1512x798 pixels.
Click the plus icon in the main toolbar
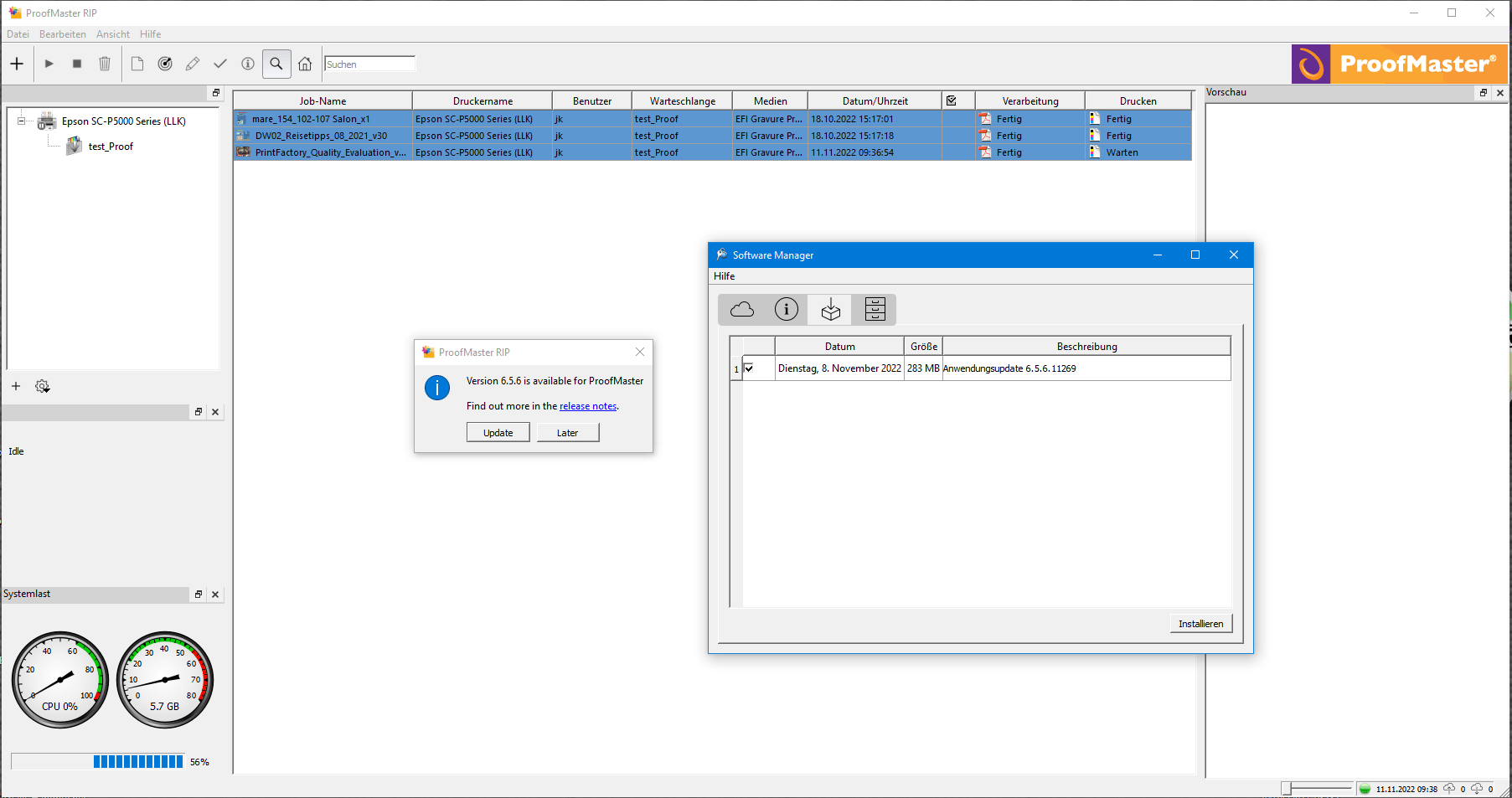pos(17,64)
